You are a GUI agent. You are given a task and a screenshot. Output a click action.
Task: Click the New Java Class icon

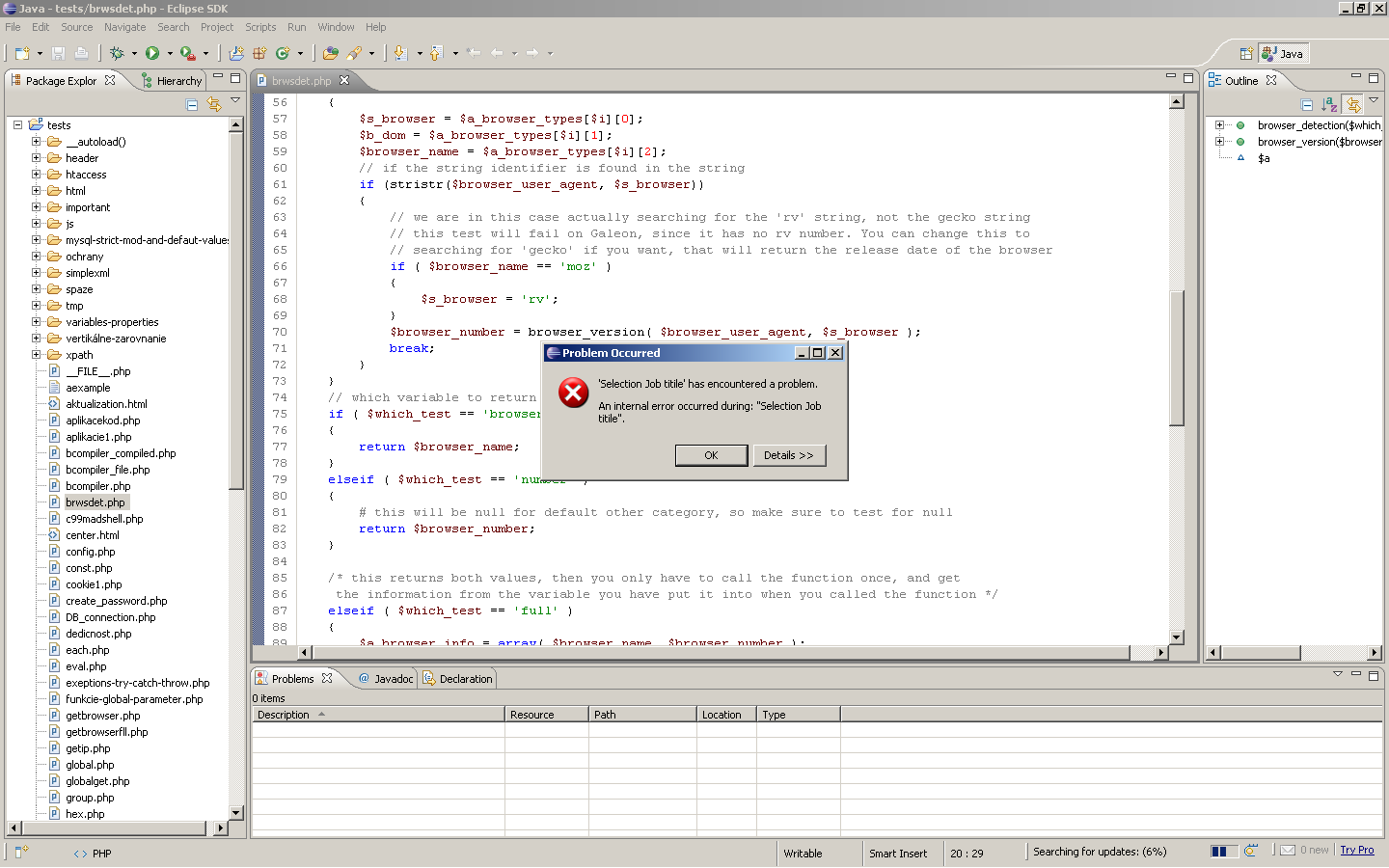[x=283, y=53]
